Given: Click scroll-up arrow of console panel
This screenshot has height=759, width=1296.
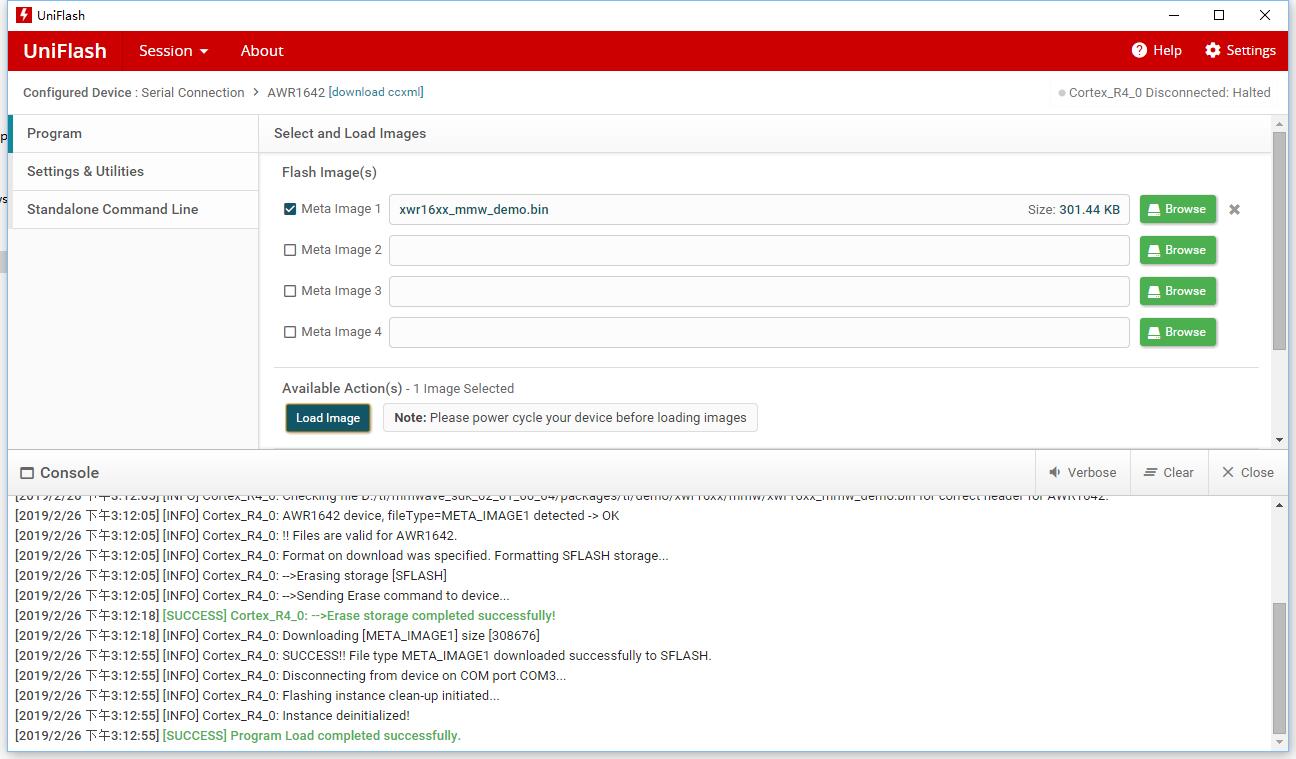Looking at the screenshot, I should coord(1279,505).
